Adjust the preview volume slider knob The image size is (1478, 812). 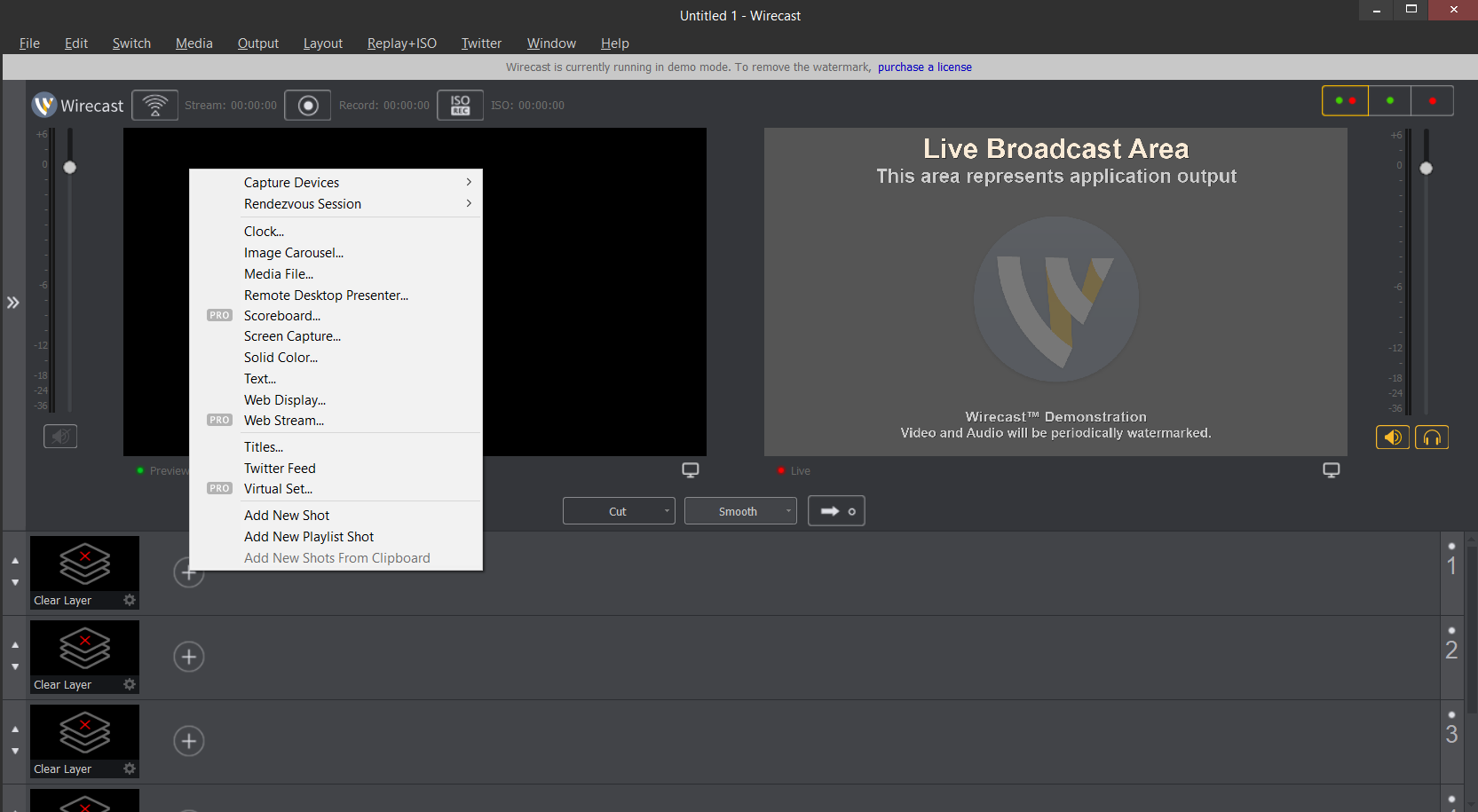70,168
